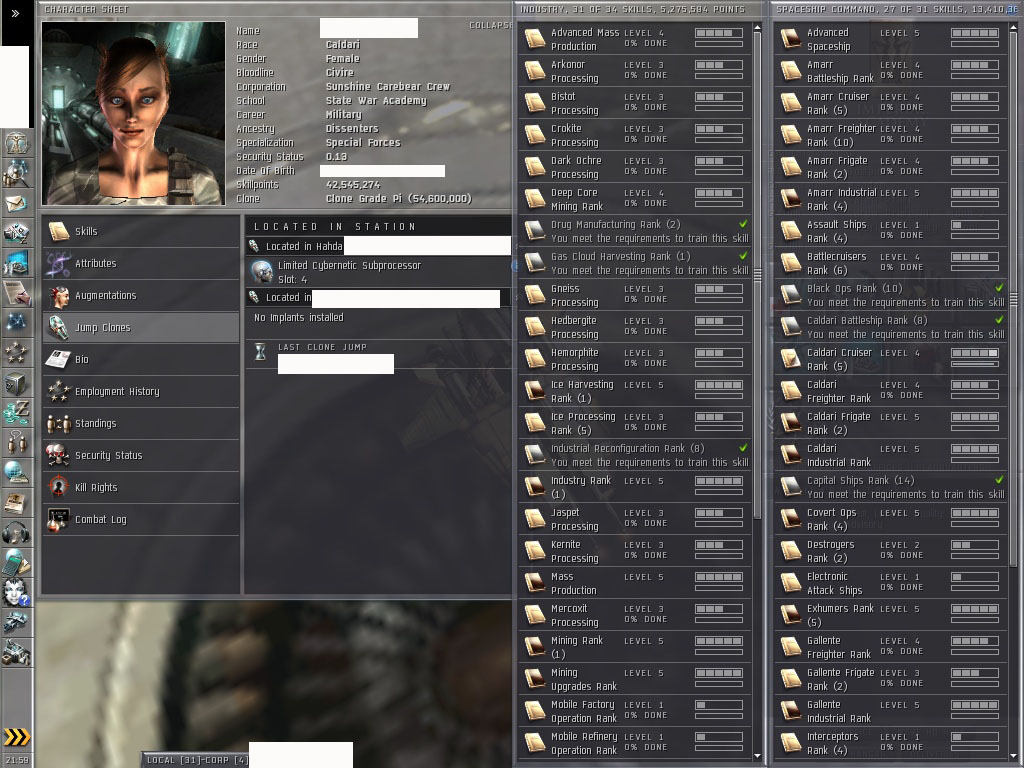This screenshot has height=768, width=1024.
Task: Collapse the Industry skill group header
Action: click(x=632, y=9)
